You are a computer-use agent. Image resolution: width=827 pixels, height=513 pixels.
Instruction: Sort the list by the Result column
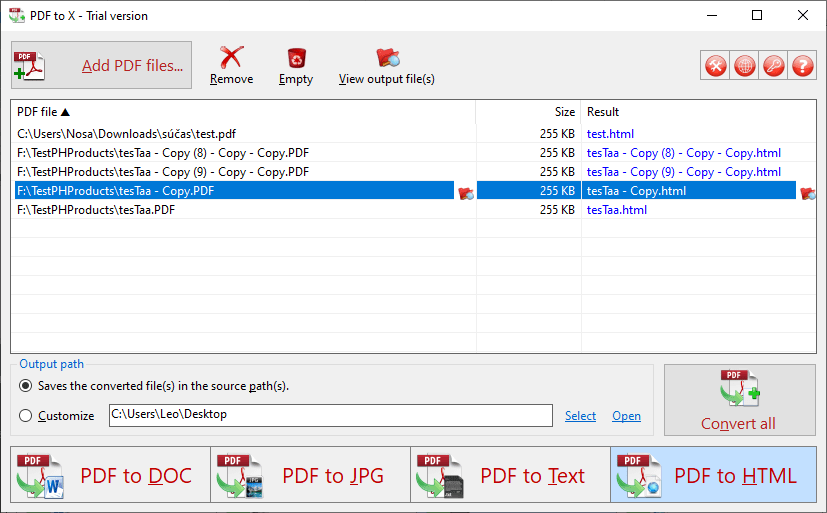698,112
